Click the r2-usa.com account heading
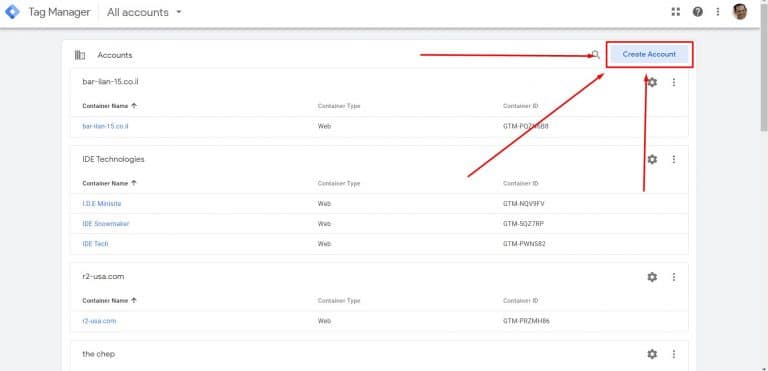768x371 pixels. (x=103, y=276)
